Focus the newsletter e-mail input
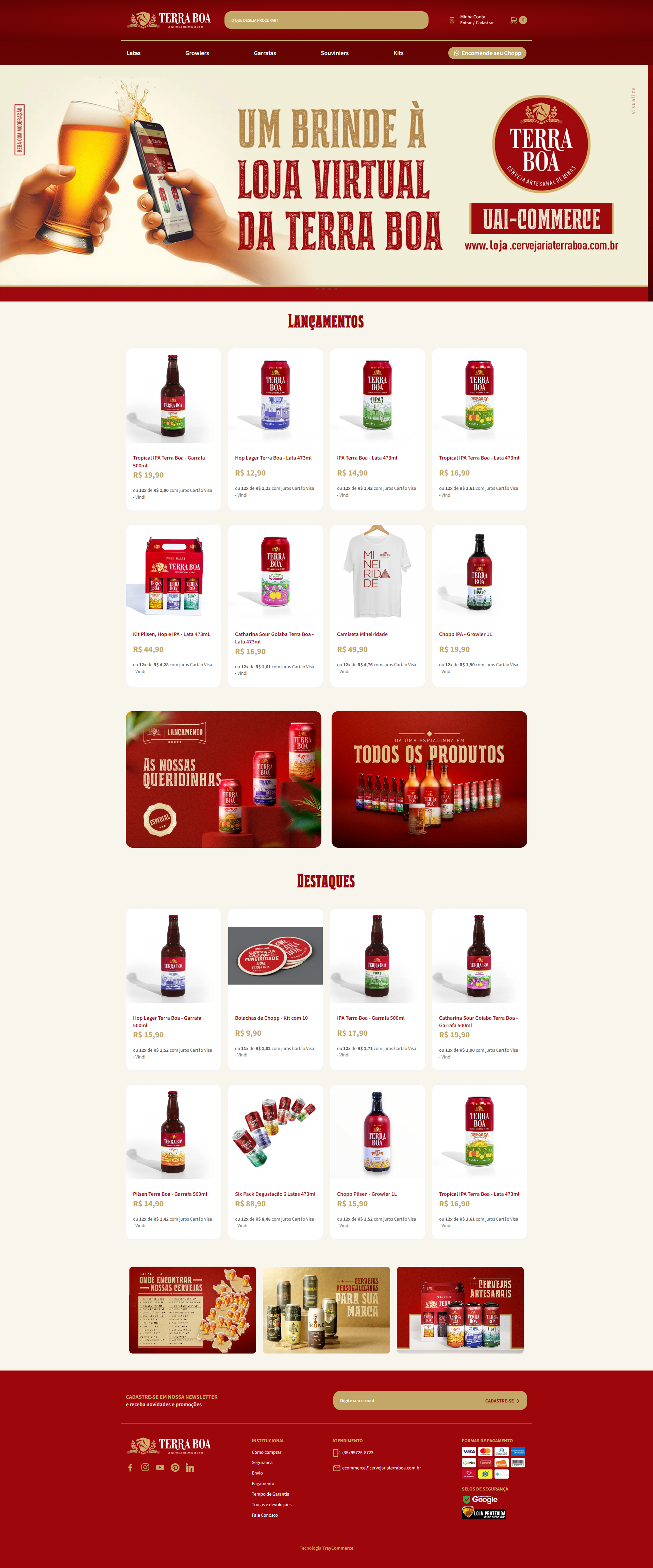653x1568 pixels. [408, 1401]
